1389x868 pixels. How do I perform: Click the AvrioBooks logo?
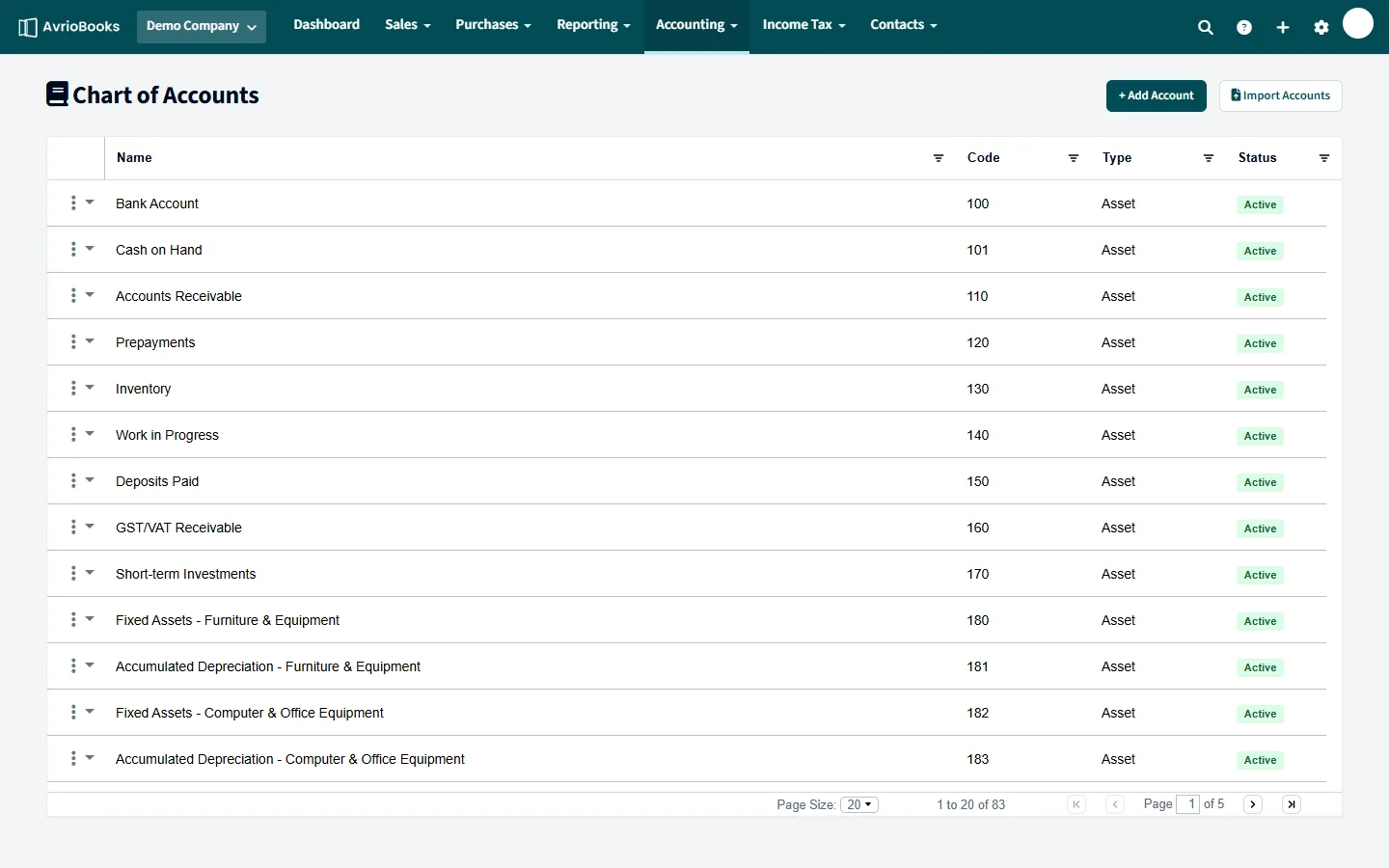tap(69, 27)
